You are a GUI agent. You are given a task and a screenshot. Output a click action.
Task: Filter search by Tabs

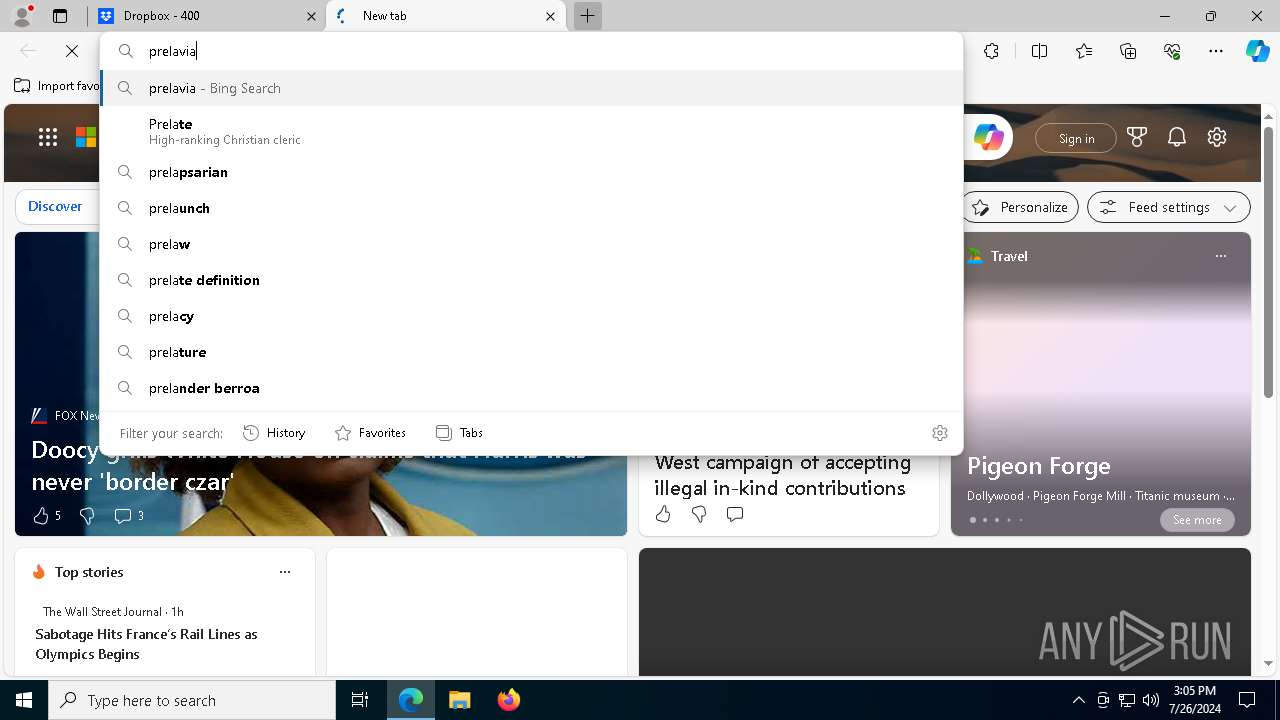[459, 433]
